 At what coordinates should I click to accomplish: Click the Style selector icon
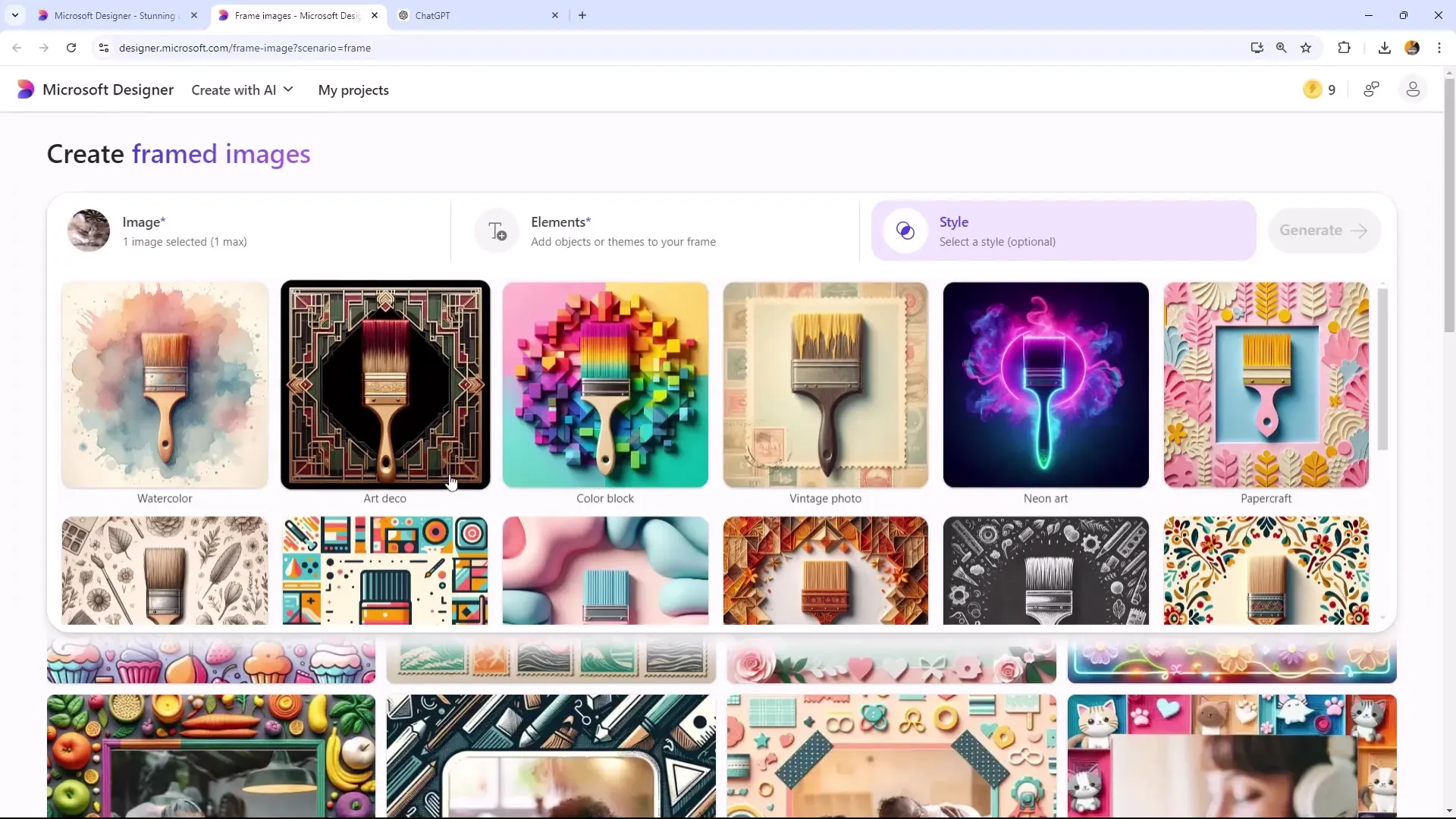click(x=906, y=230)
